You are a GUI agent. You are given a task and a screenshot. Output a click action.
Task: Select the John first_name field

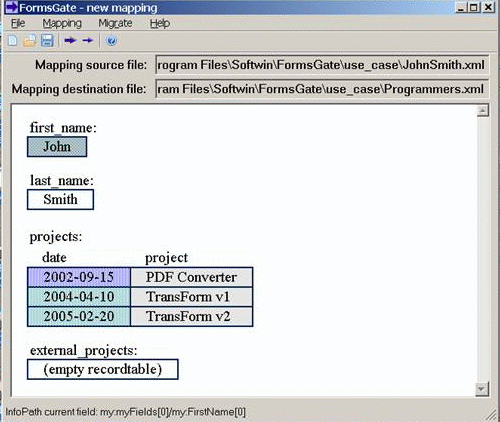pos(57,147)
